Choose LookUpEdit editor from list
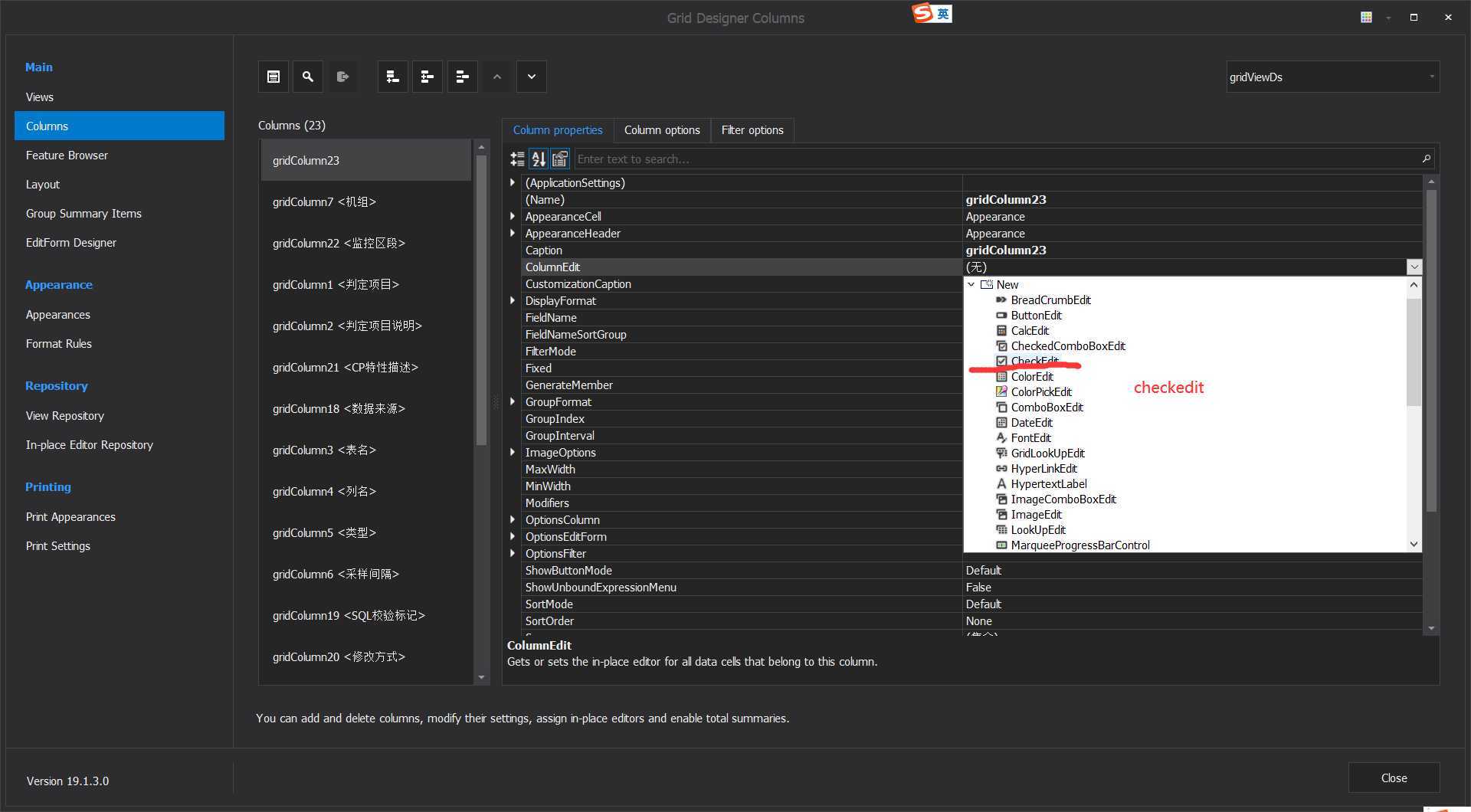1471x812 pixels. tap(1038, 530)
